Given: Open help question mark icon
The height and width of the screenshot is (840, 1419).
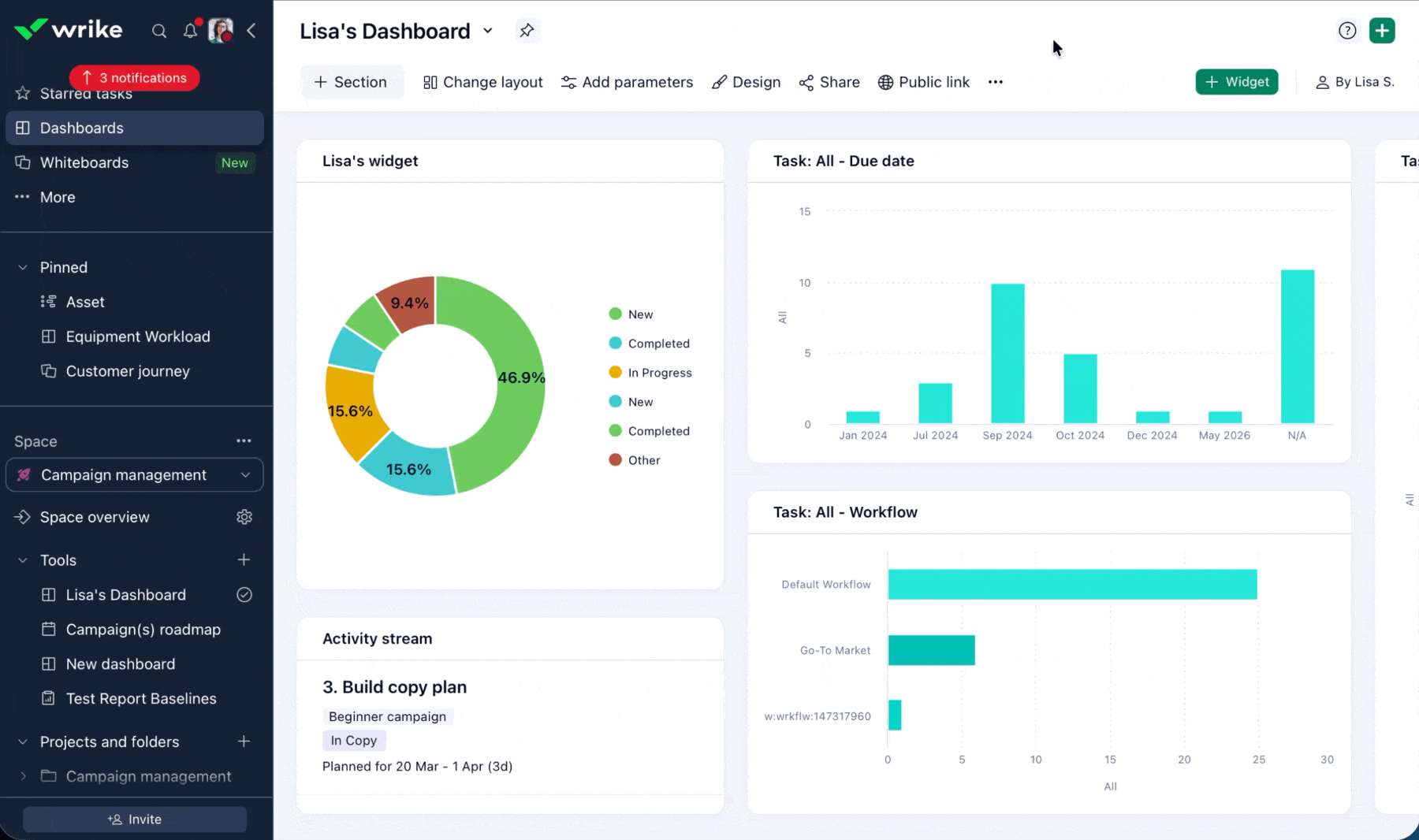Looking at the screenshot, I should click(x=1347, y=31).
